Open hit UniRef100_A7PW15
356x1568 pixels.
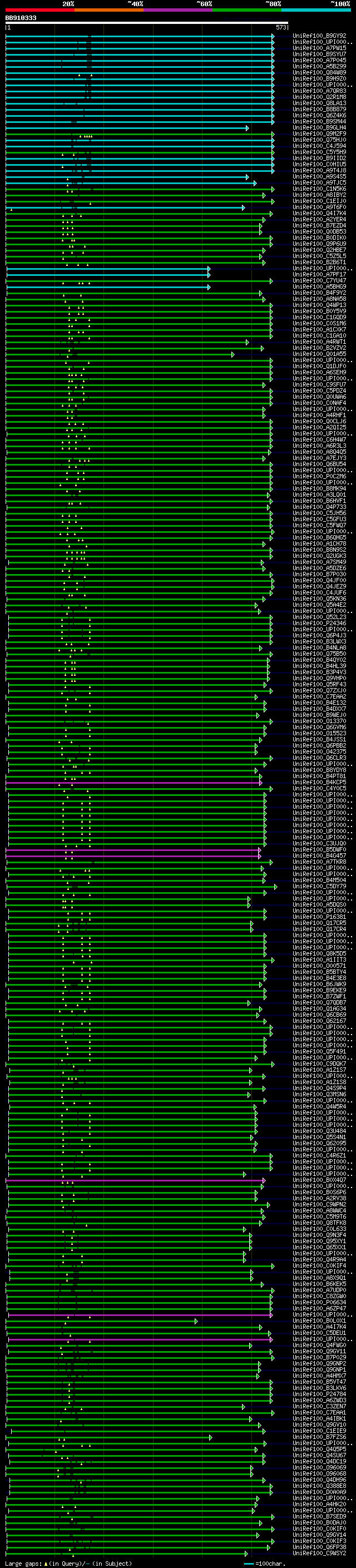[x=319, y=48]
